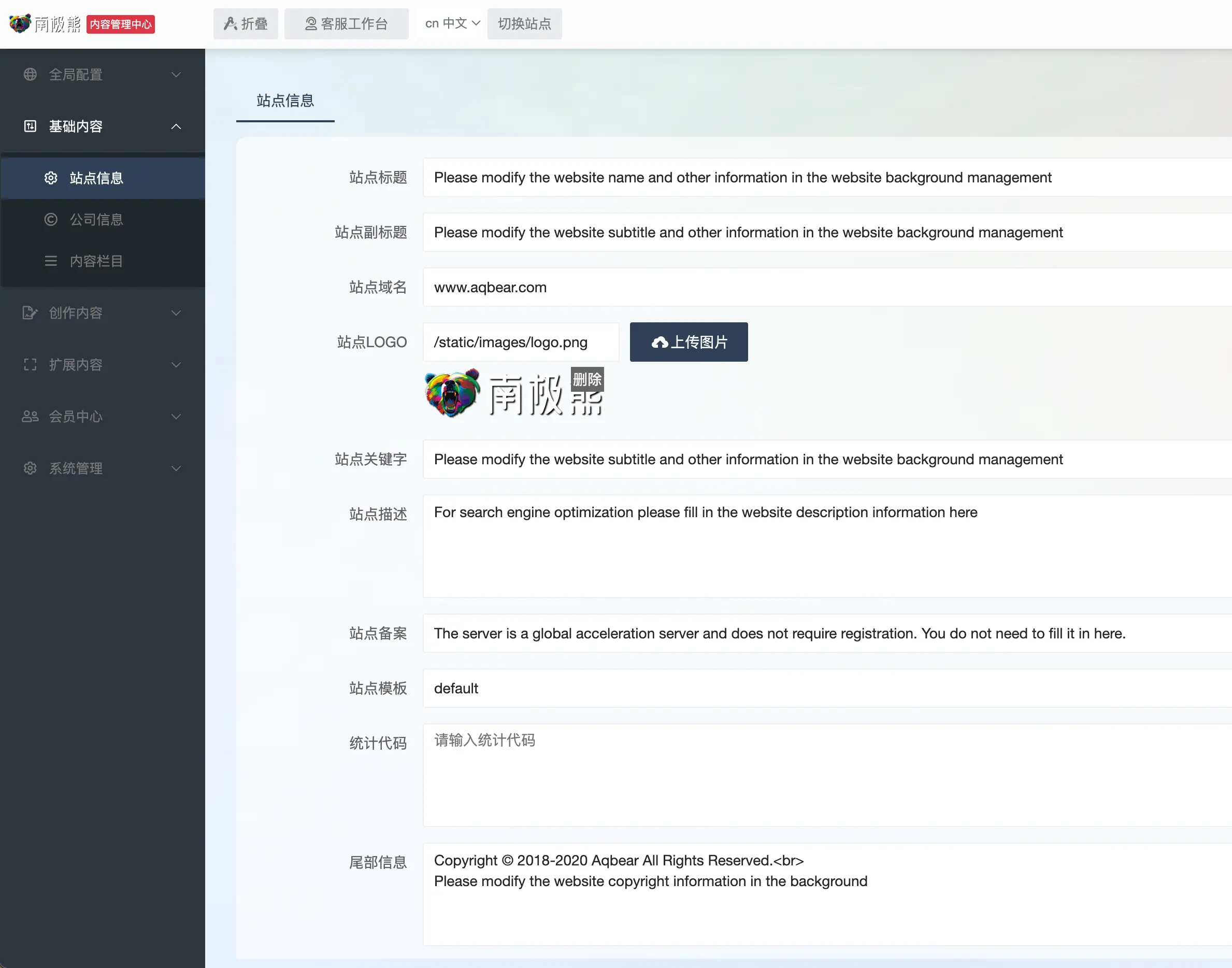Image resolution: width=1232 pixels, height=968 pixels.
Task: Click the 站点标题 field label
Action: click(378, 177)
